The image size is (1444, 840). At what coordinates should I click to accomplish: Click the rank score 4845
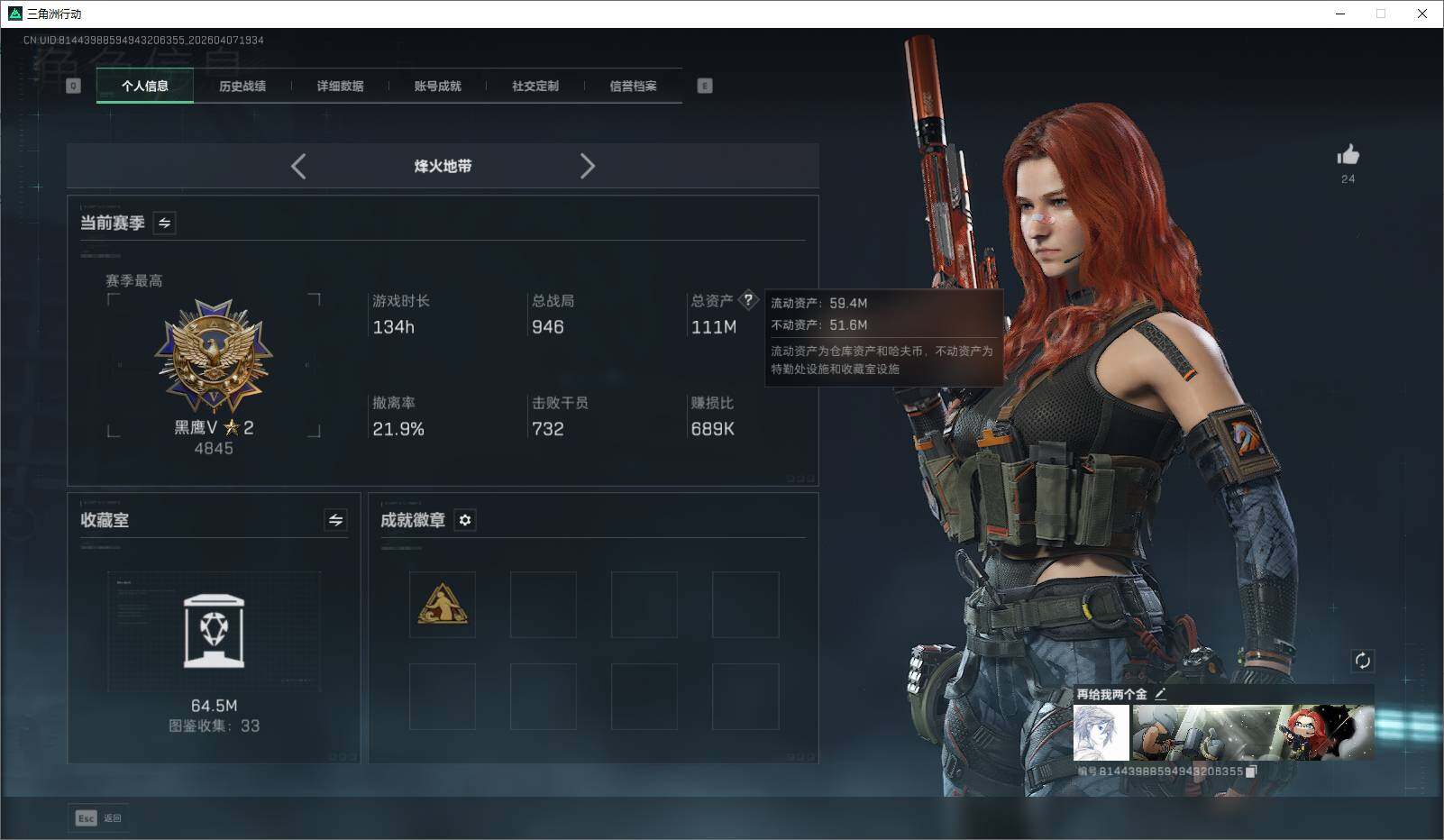pyautogui.click(x=214, y=449)
